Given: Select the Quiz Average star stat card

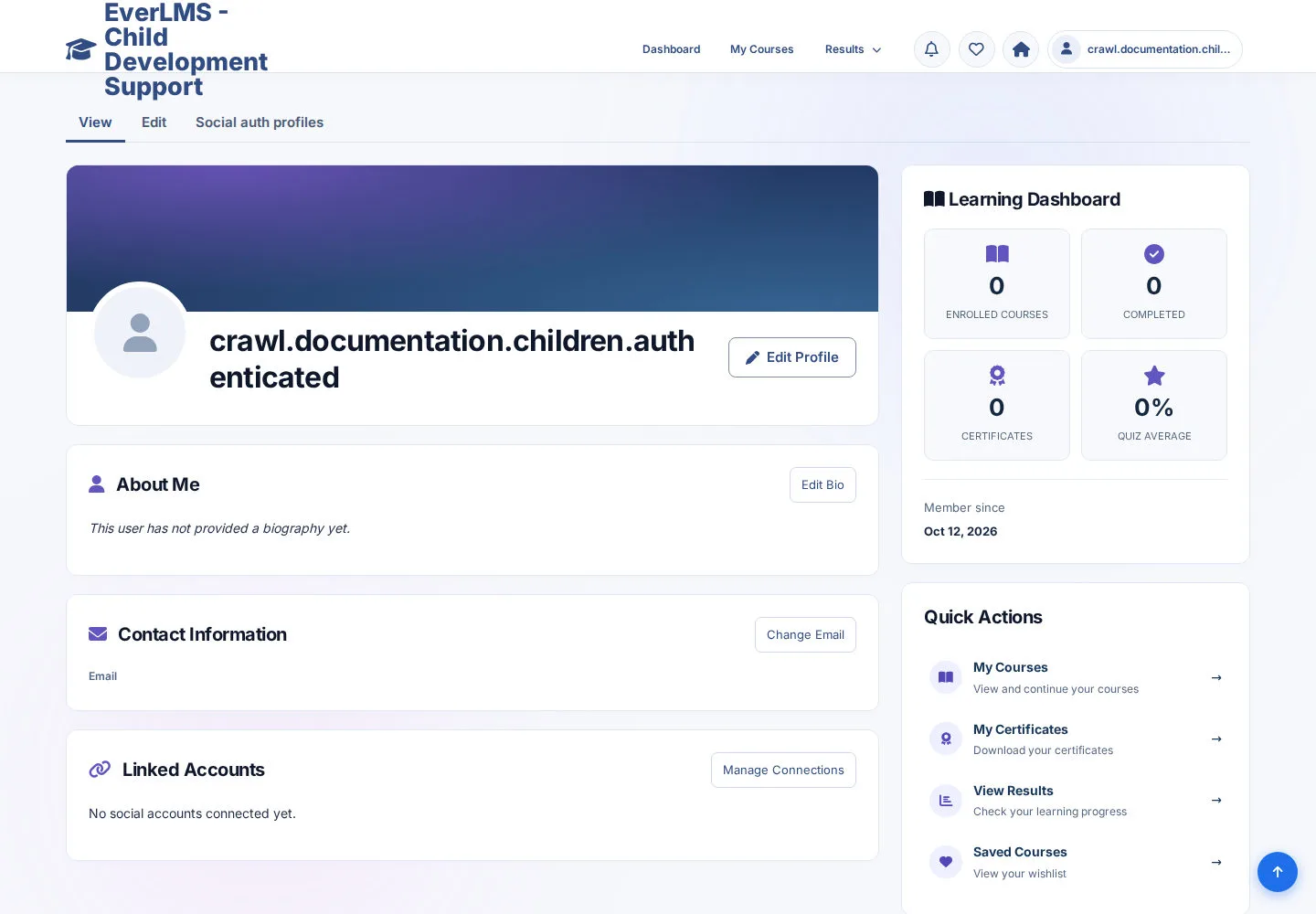Looking at the screenshot, I should tap(1154, 406).
